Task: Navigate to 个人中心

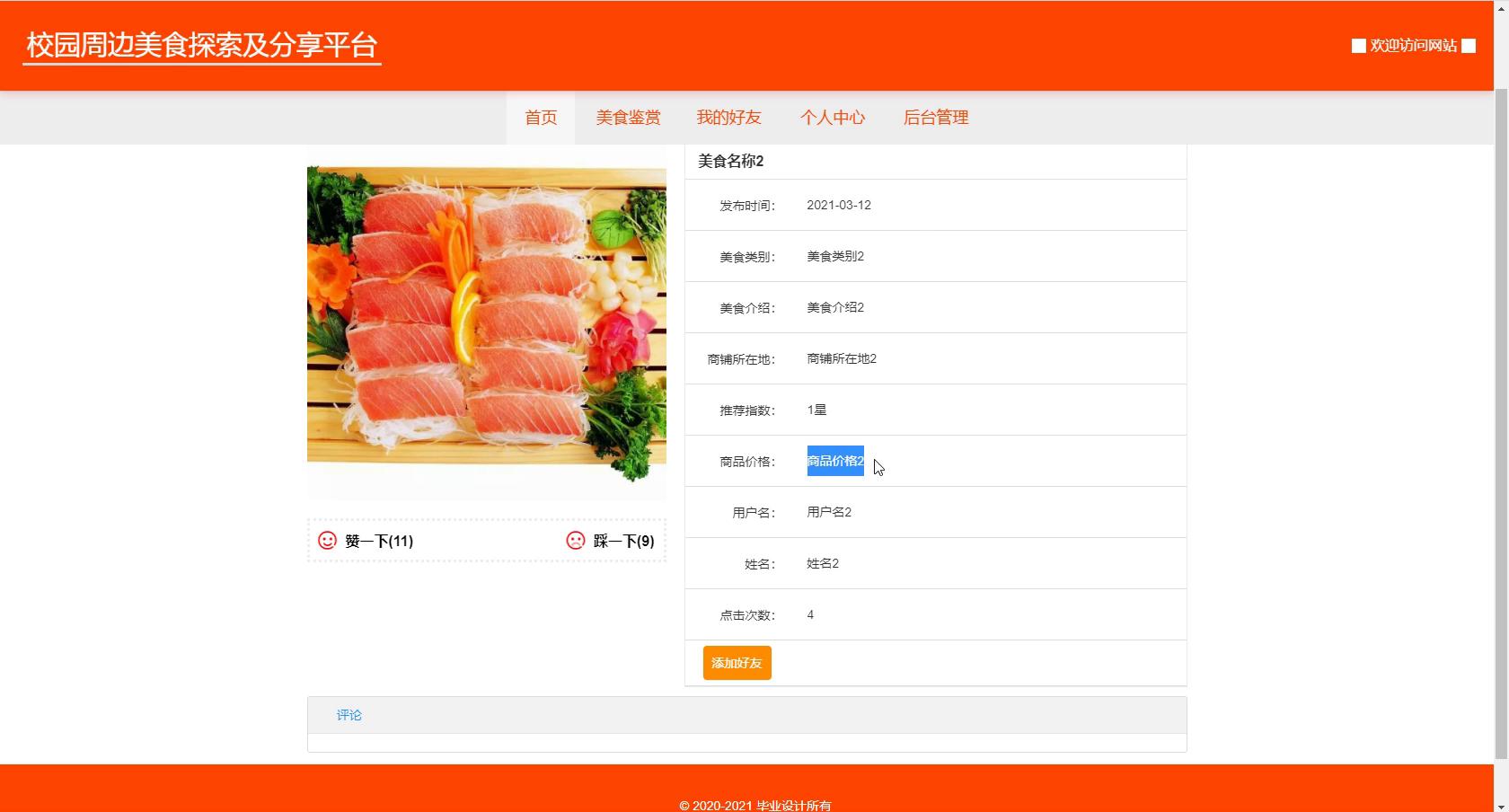Action: click(x=833, y=118)
